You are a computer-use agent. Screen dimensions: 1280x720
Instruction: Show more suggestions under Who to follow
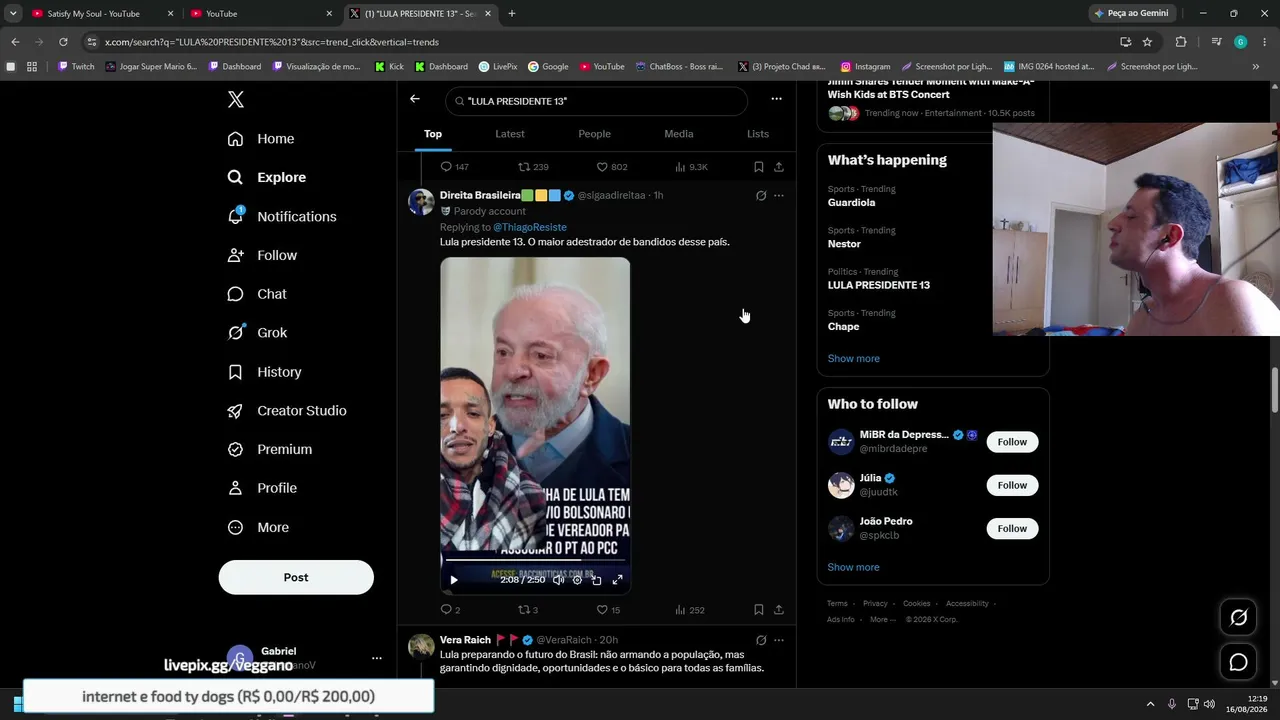point(854,567)
